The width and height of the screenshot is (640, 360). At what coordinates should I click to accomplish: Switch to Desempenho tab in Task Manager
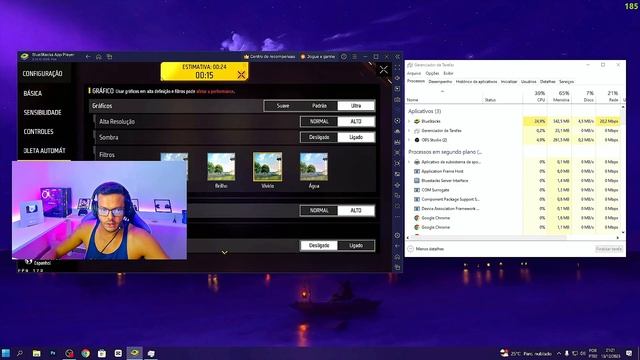coord(440,82)
